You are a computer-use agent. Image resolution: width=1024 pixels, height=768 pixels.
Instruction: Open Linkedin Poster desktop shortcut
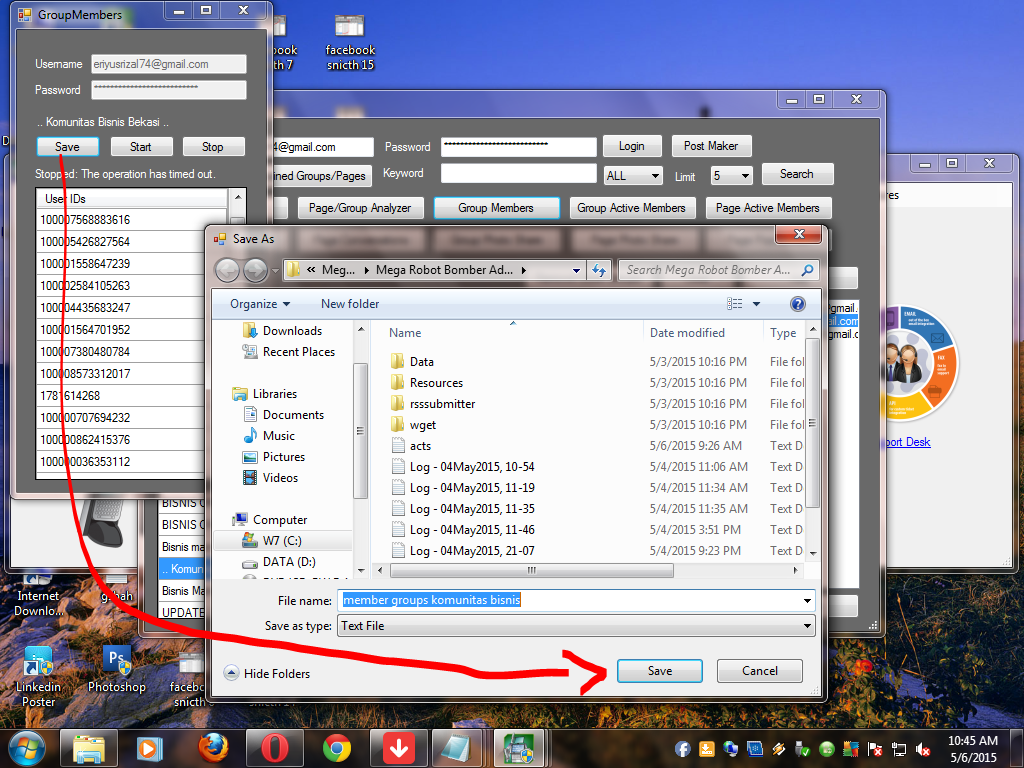(38, 677)
